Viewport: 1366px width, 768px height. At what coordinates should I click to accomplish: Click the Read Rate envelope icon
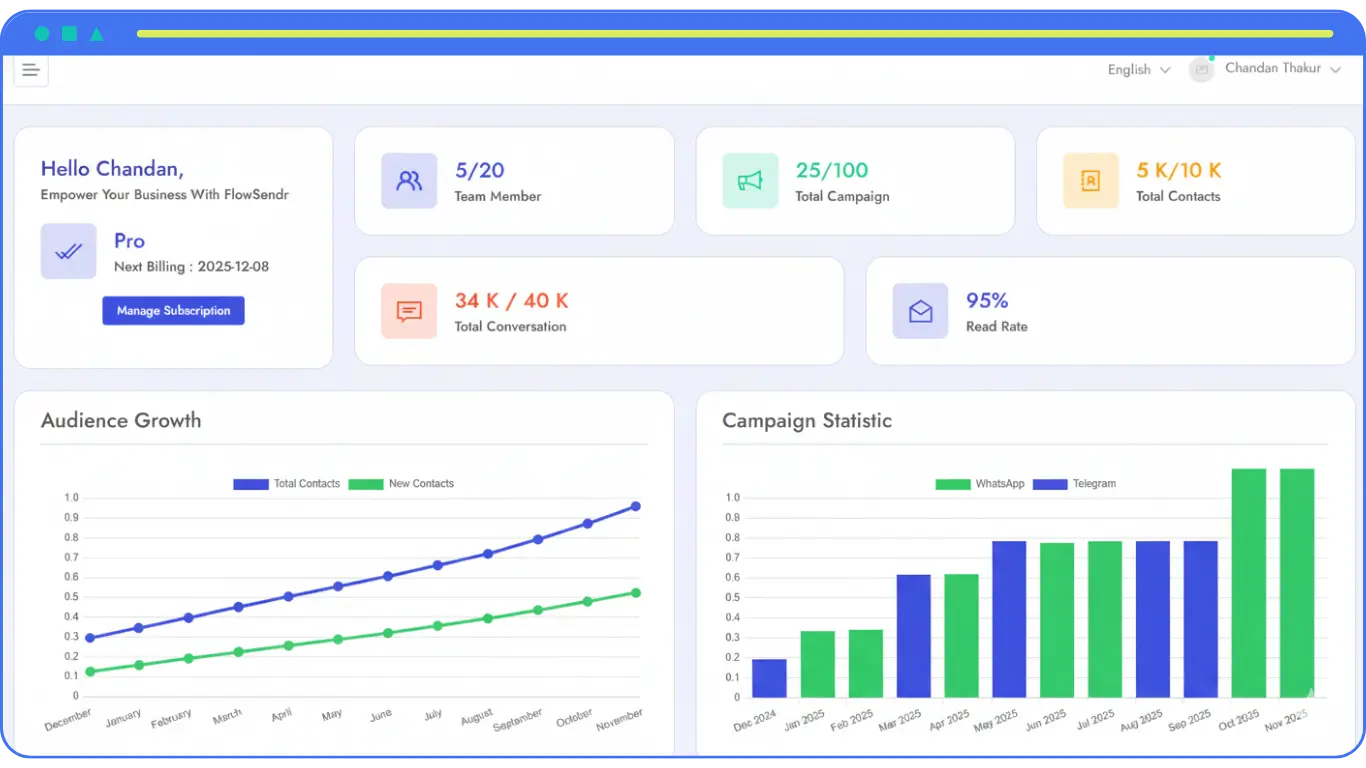pyautogui.click(x=920, y=311)
